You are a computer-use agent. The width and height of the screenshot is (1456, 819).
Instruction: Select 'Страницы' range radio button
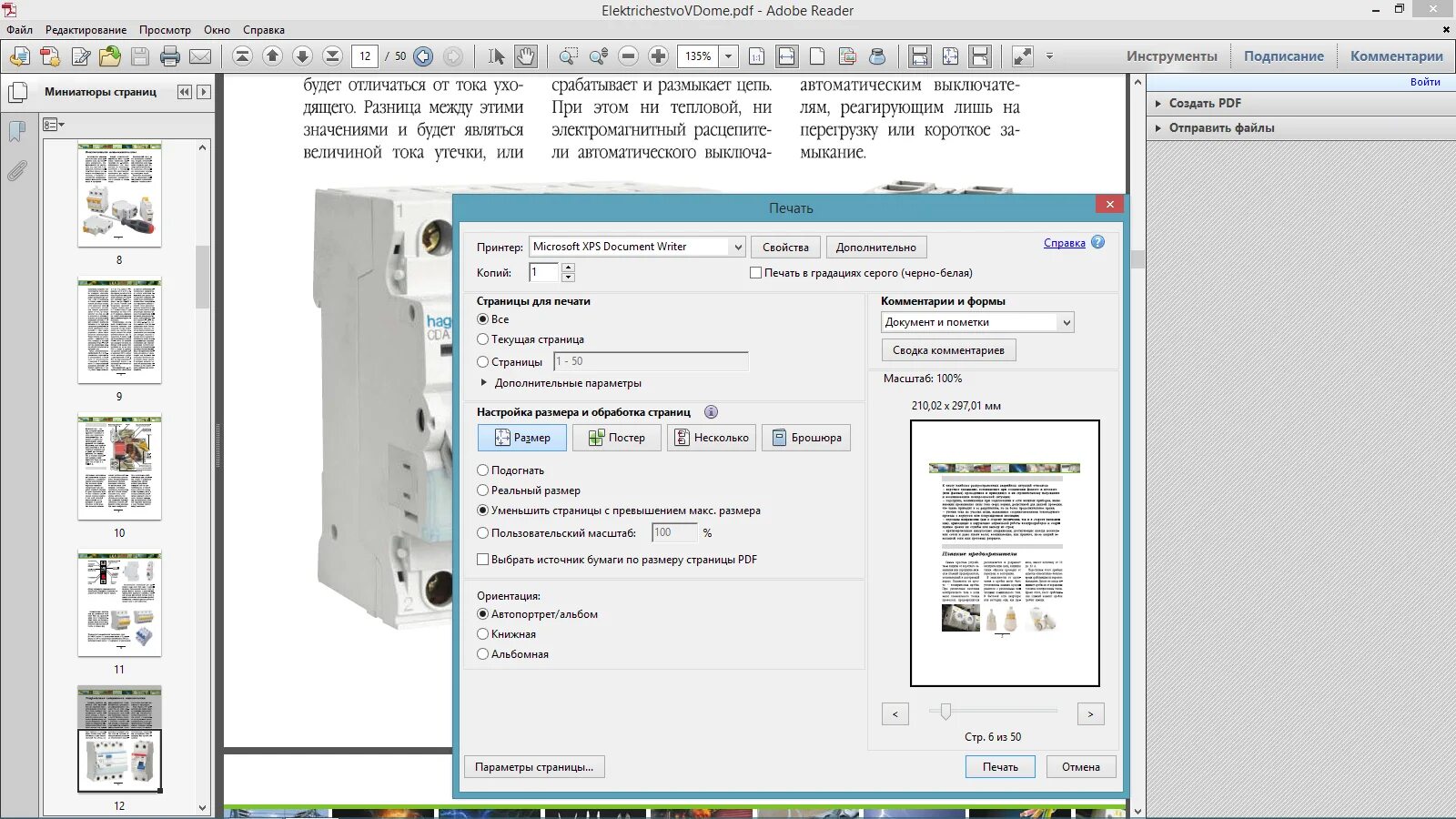coord(483,362)
